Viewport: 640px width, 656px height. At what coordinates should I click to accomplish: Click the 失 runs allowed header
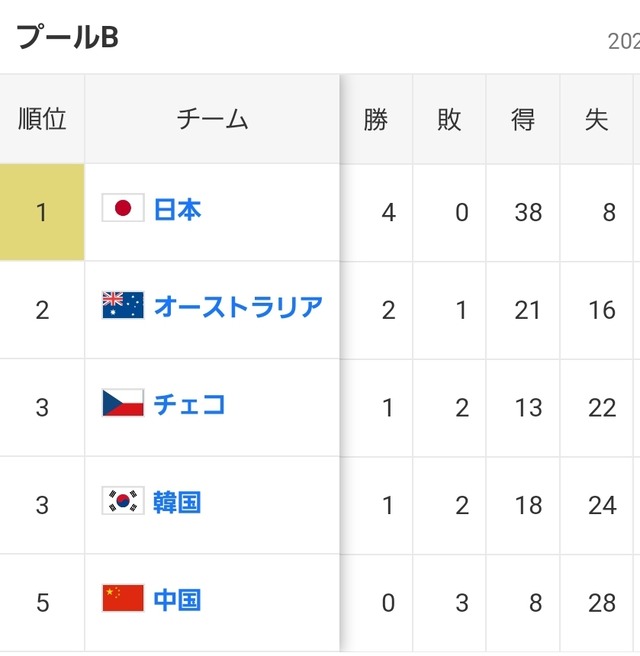[596, 119]
